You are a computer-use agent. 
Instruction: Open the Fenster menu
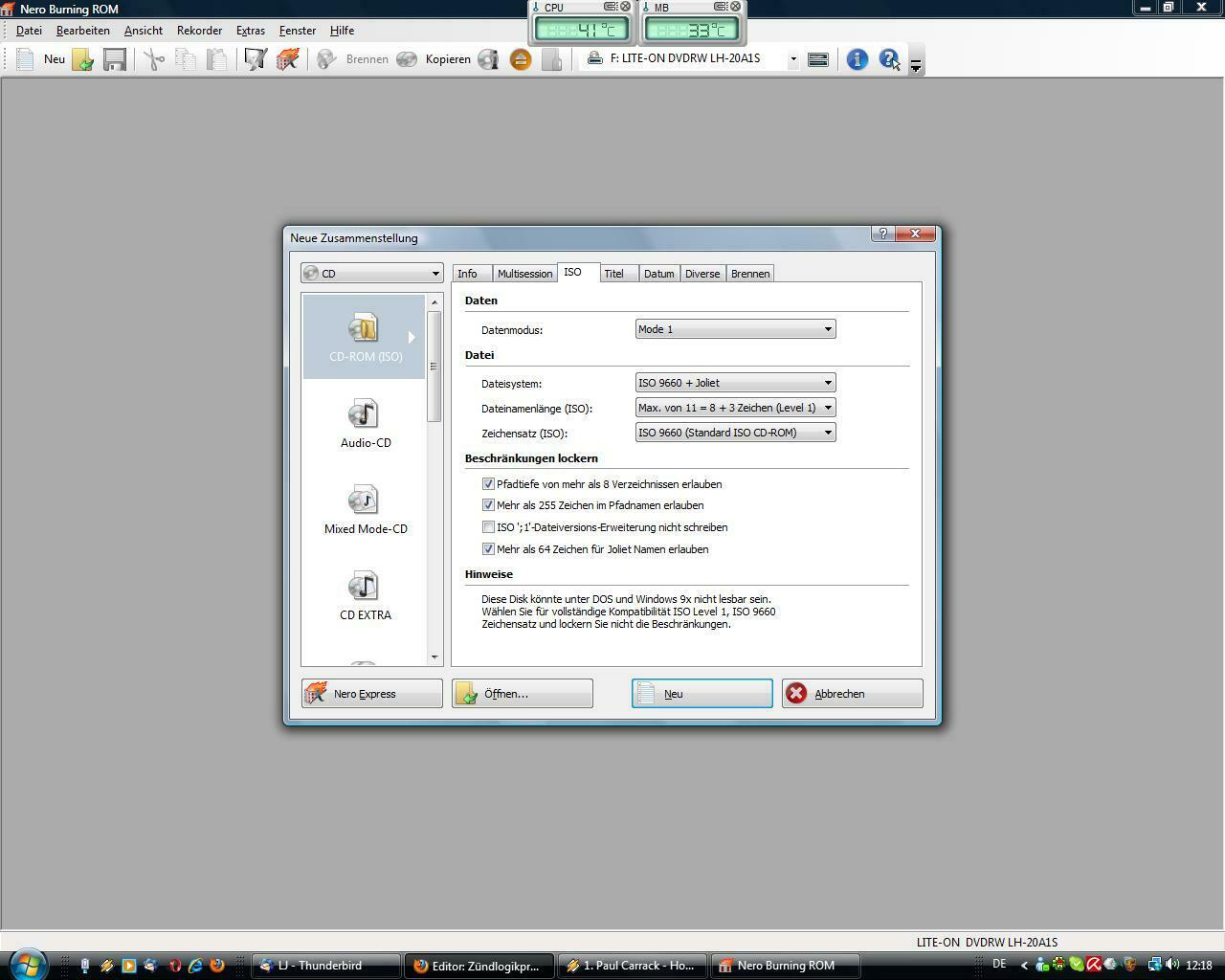point(298,31)
